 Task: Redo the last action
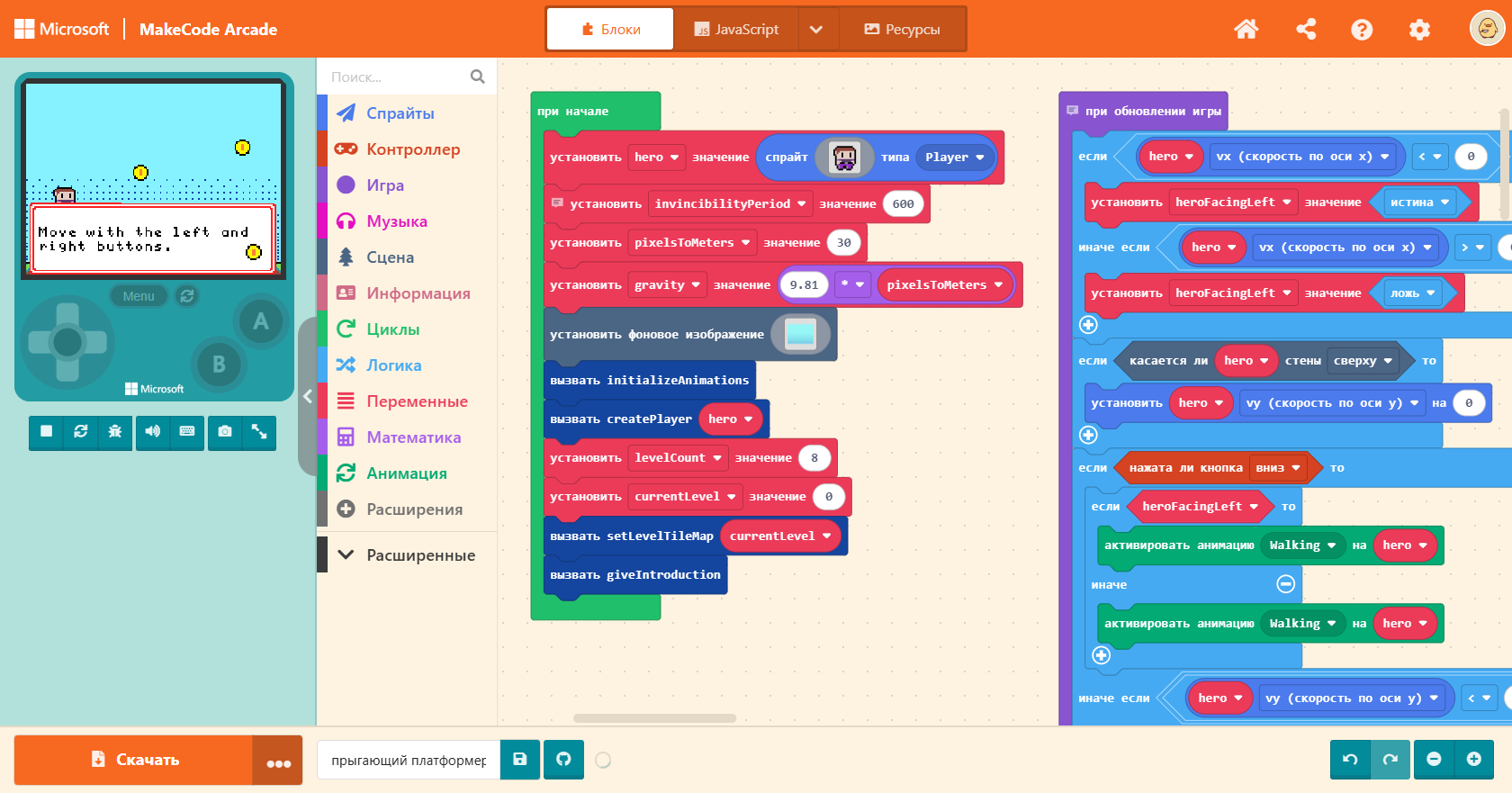[x=1390, y=760]
